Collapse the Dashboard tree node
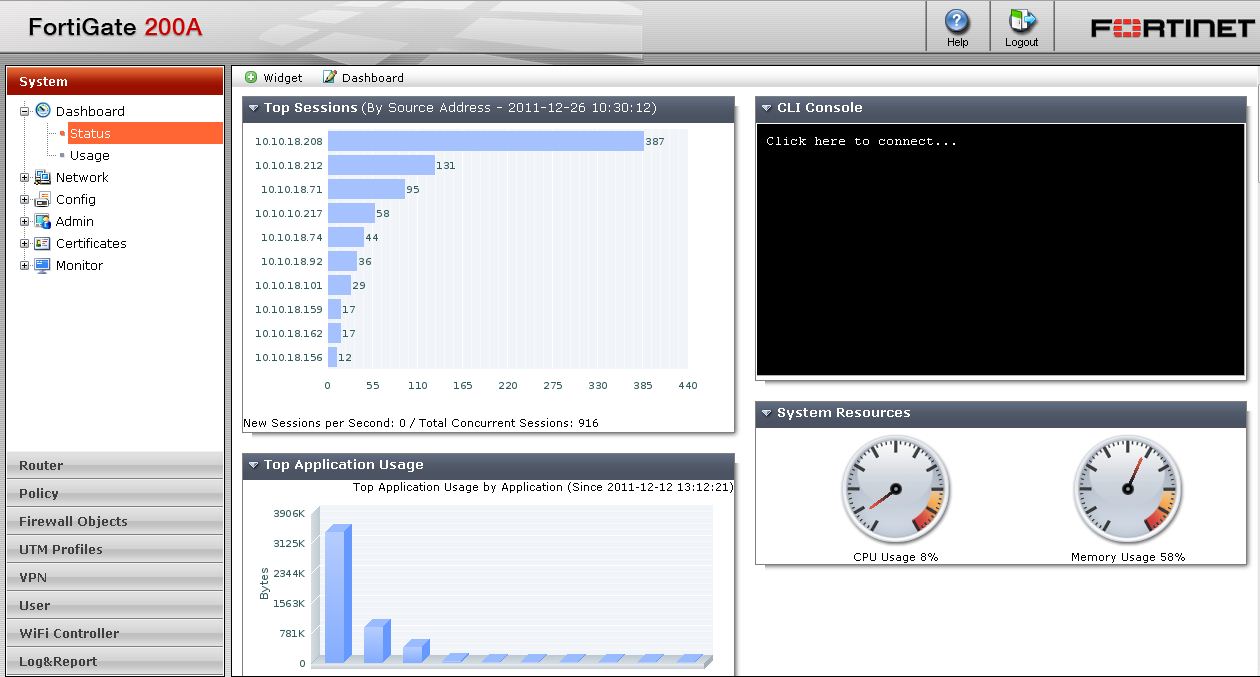 25,111
